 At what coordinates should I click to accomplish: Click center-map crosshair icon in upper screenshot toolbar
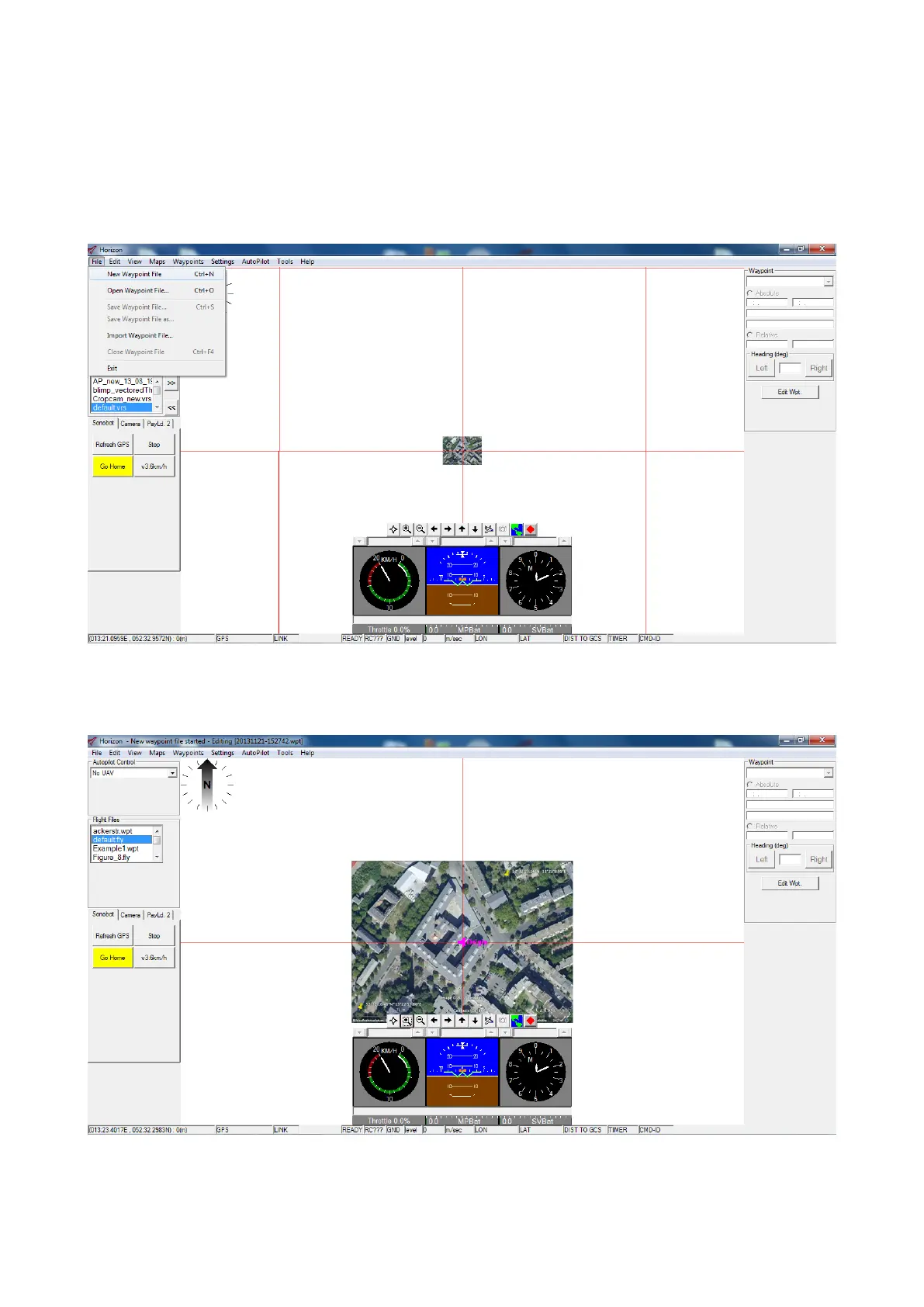pos(393,529)
